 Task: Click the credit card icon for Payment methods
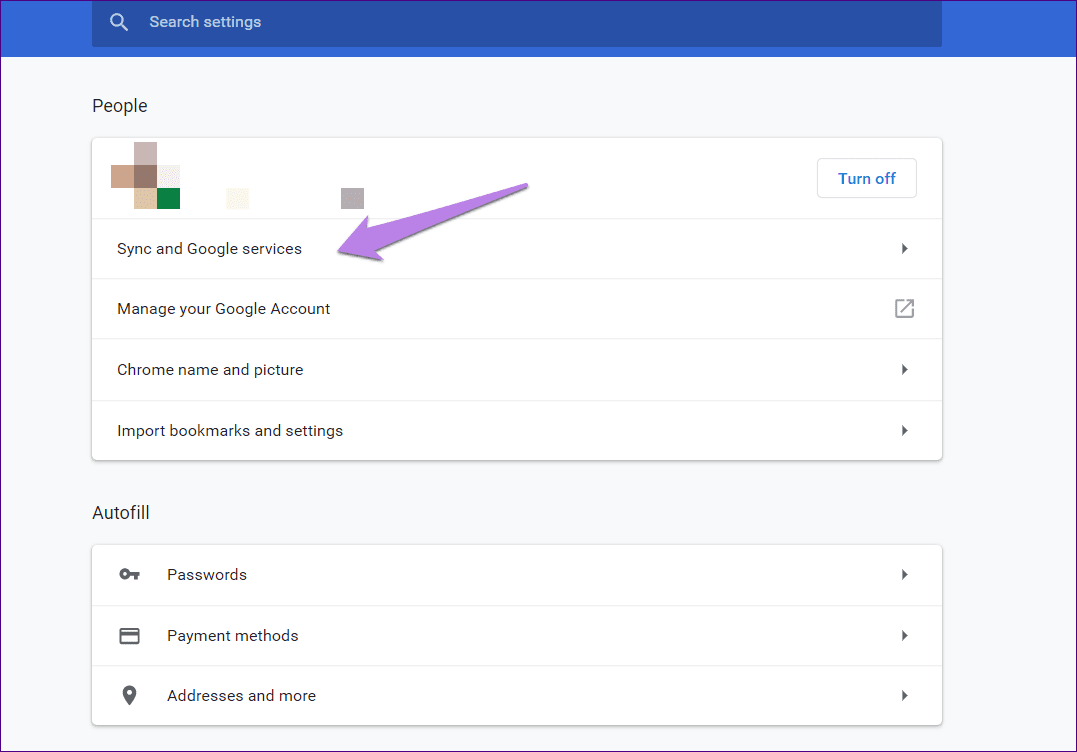pos(129,635)
